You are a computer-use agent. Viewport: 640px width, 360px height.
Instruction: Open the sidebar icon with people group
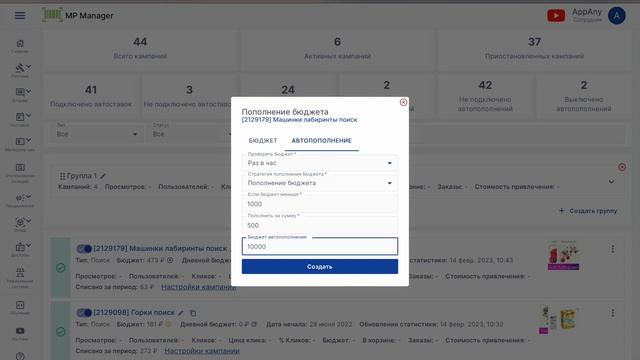pyautogui.click(x=20, y=272)
